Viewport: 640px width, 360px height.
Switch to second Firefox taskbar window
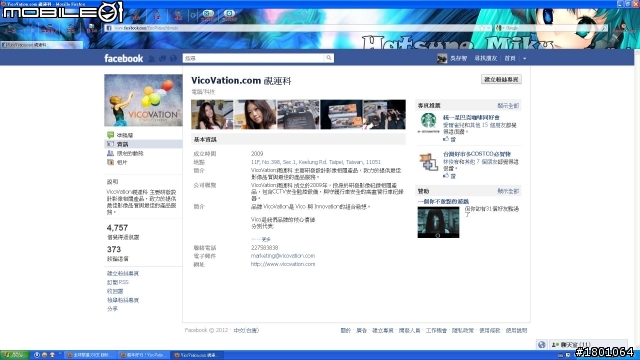[x=143, y=355]
